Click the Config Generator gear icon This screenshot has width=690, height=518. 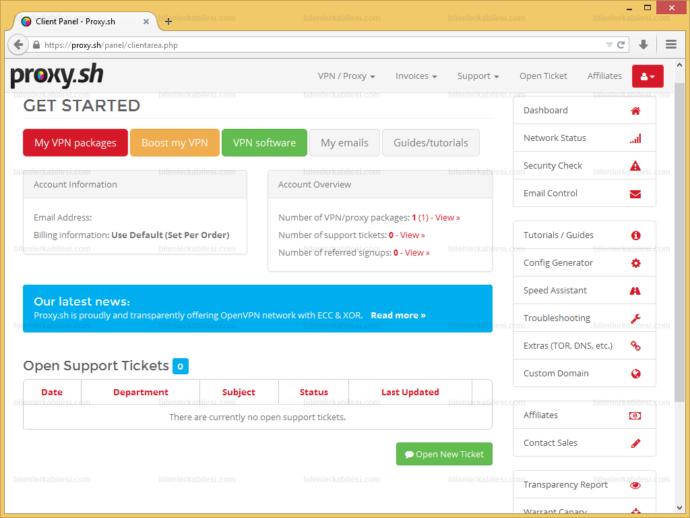635,263
